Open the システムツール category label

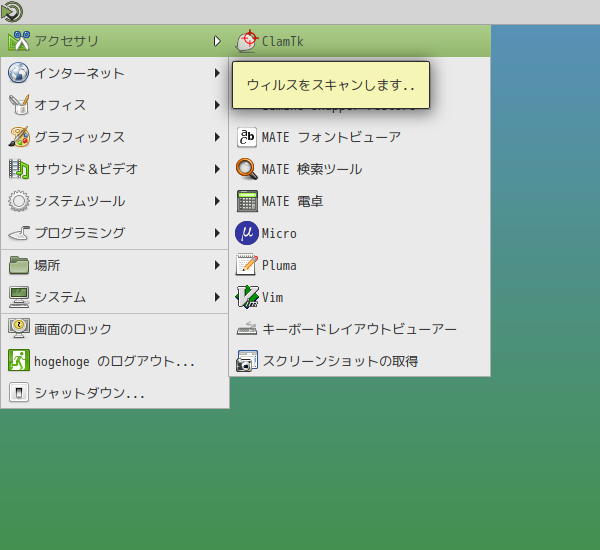point(80,201)
